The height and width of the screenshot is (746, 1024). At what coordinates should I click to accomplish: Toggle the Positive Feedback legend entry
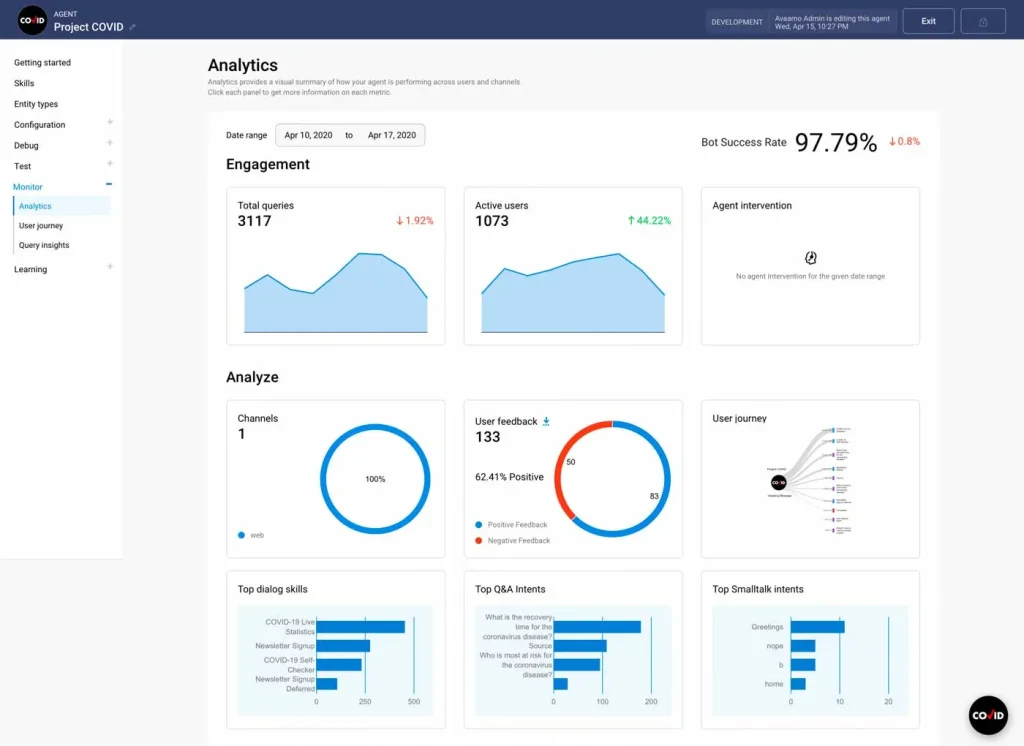(513, 523)
